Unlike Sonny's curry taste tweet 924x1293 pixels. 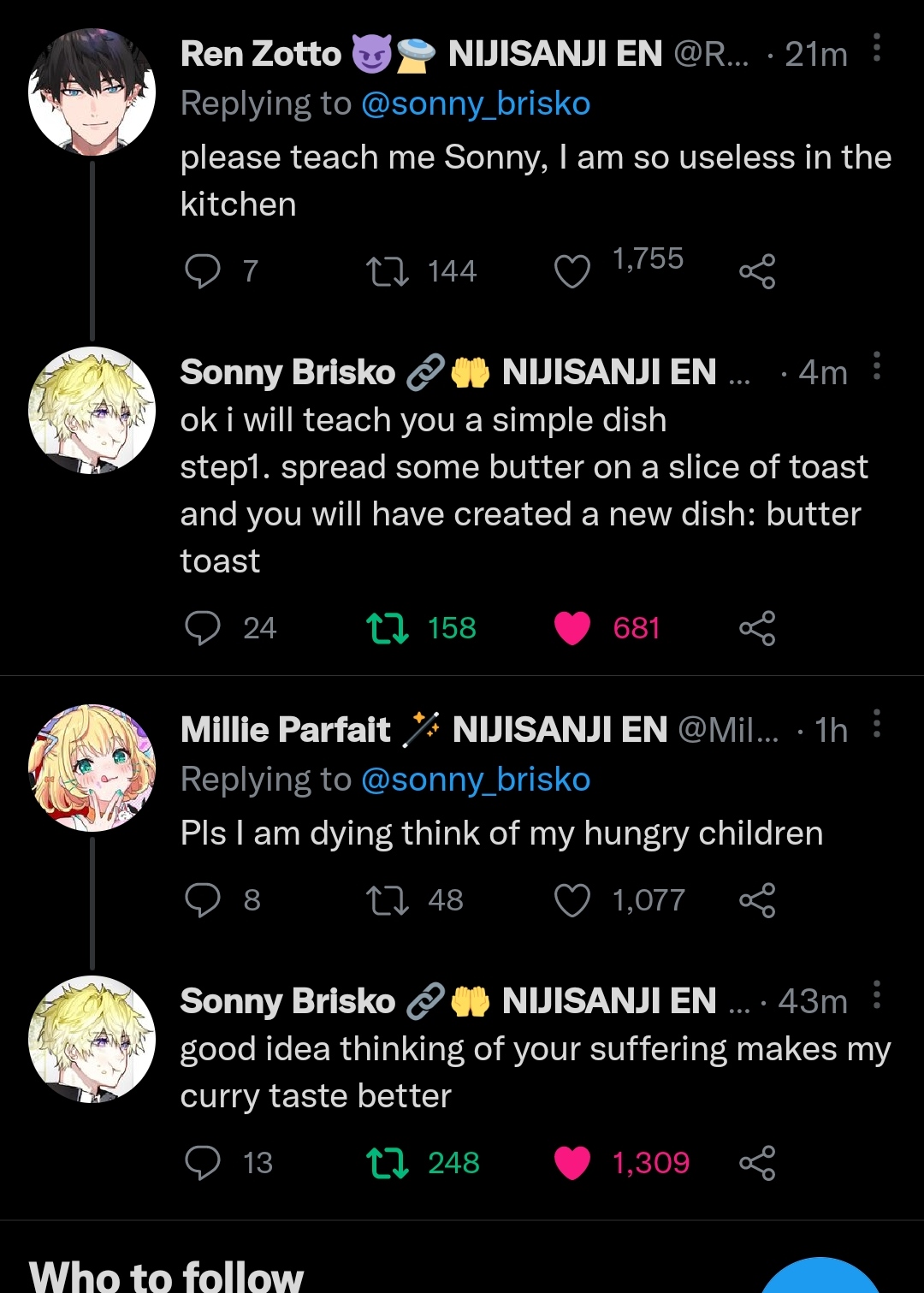point(572,1163)
